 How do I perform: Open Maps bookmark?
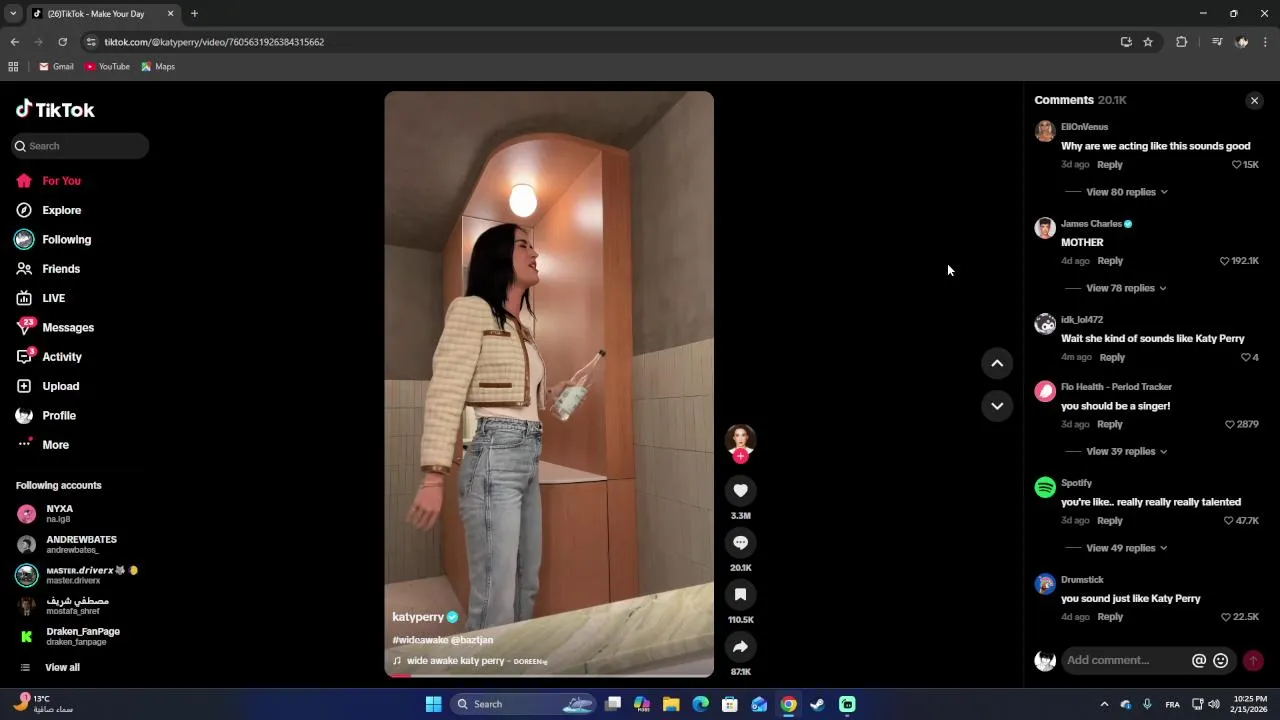point(158,67)
